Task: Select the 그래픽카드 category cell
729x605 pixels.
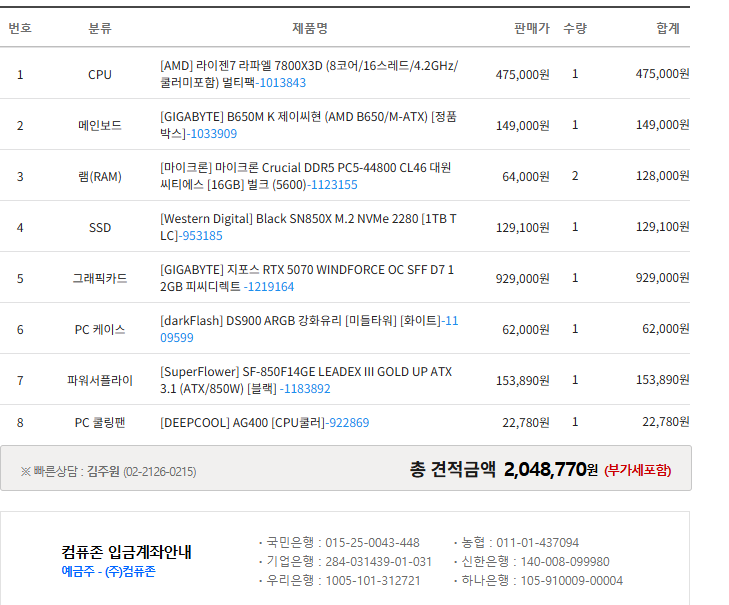Action: coord(100,279)
